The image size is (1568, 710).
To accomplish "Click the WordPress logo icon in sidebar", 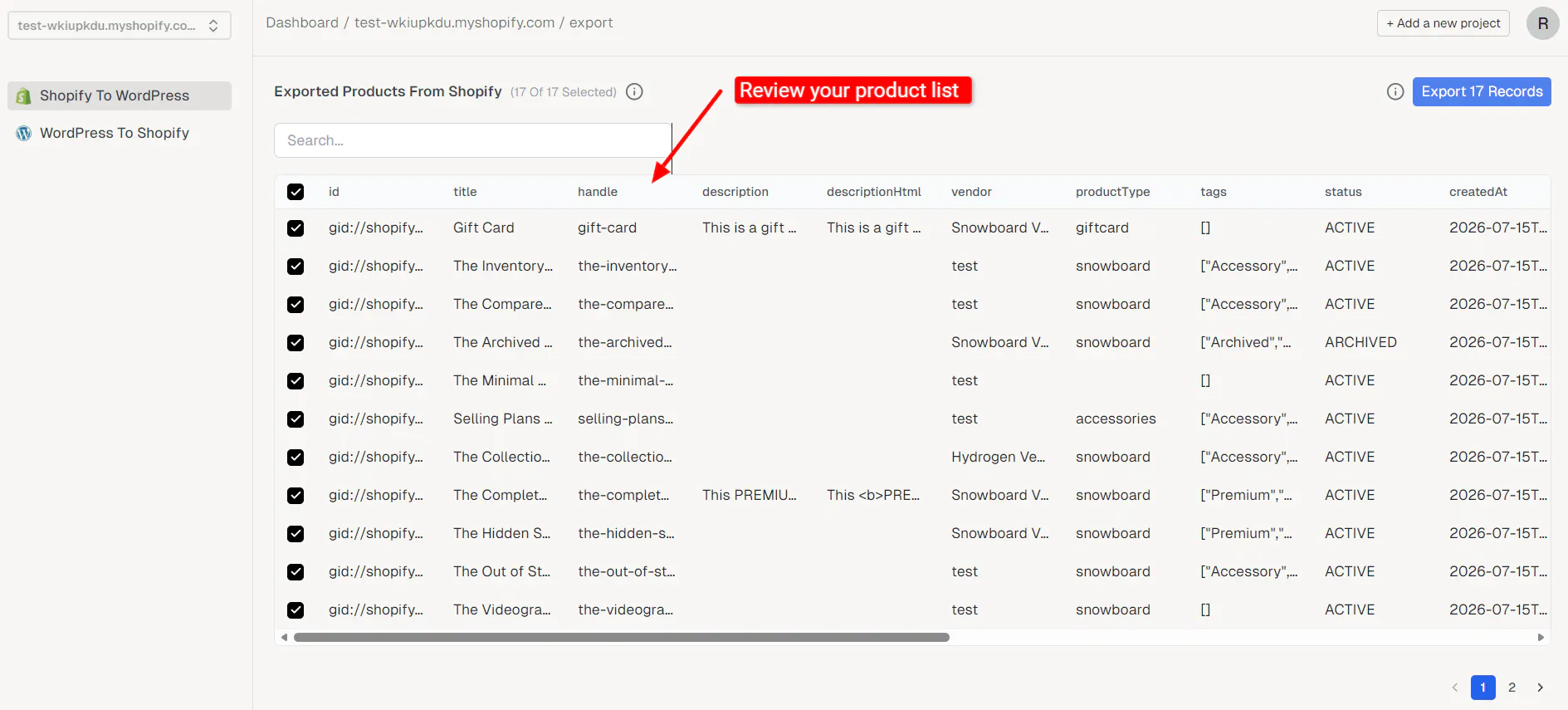I will tap(23, 133).
